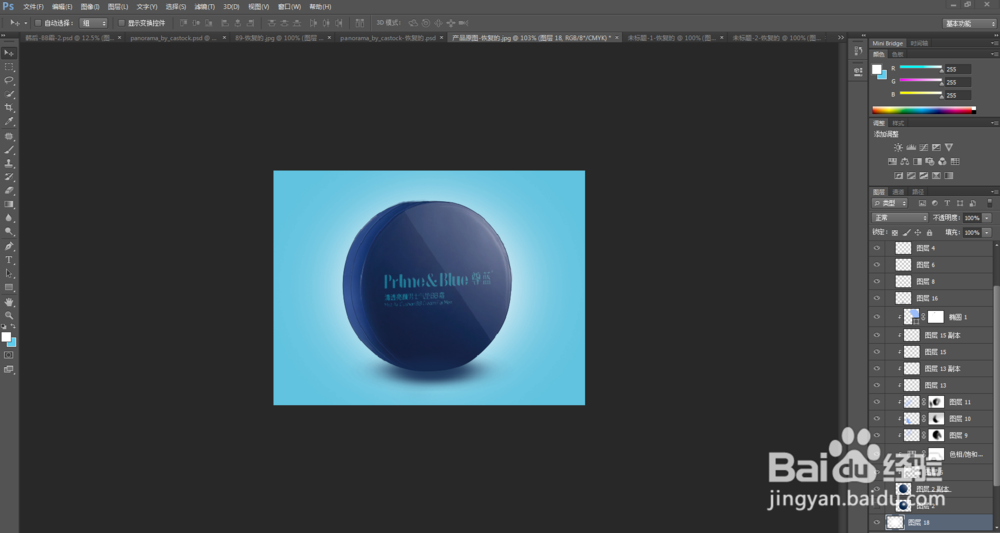Open the 不透明度 opacity slider arrow
Screen dimensions: 1000x533
pos(987,218)
